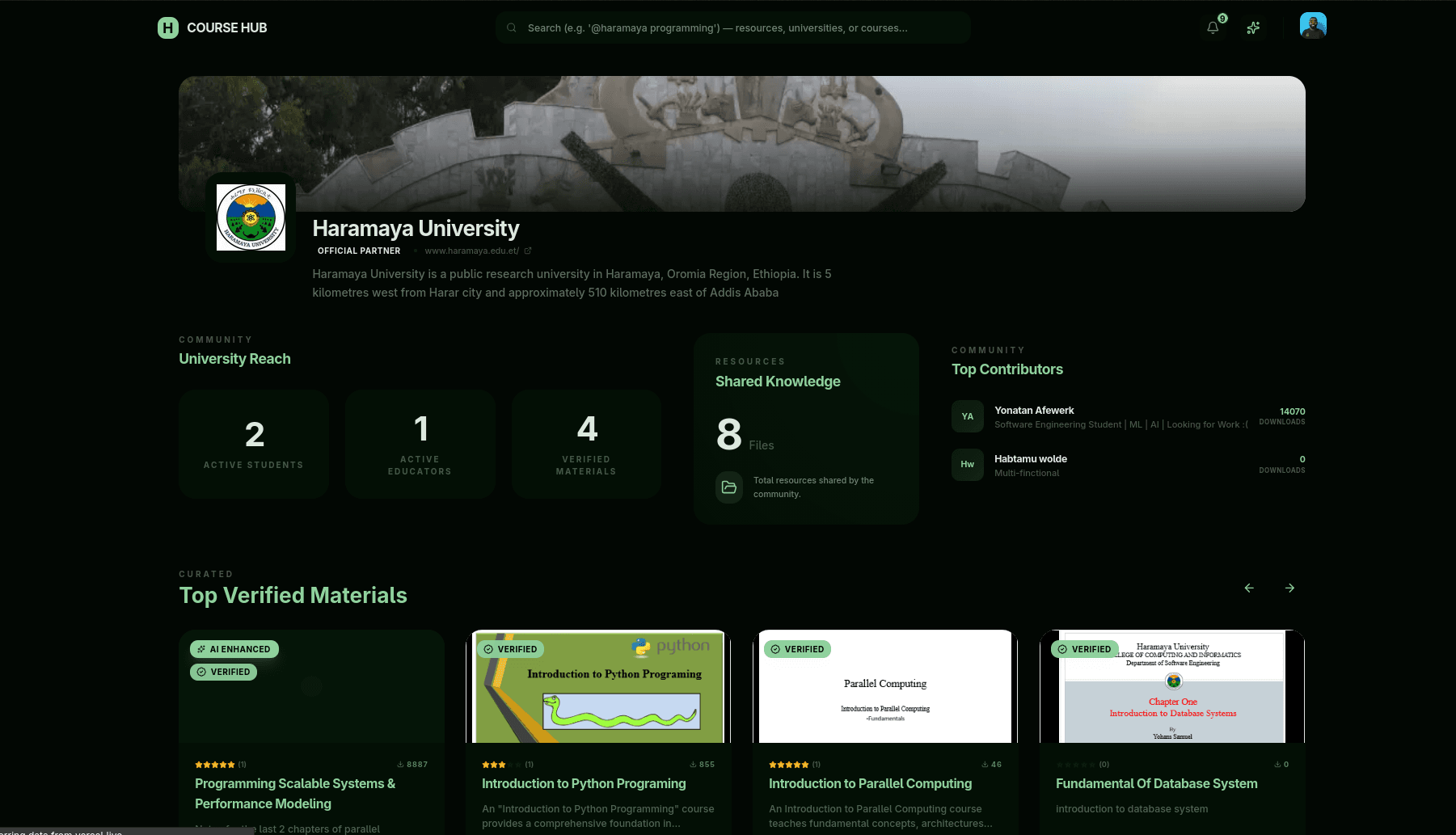
Task: Focus the resource search field
Action: click(732, 27)
